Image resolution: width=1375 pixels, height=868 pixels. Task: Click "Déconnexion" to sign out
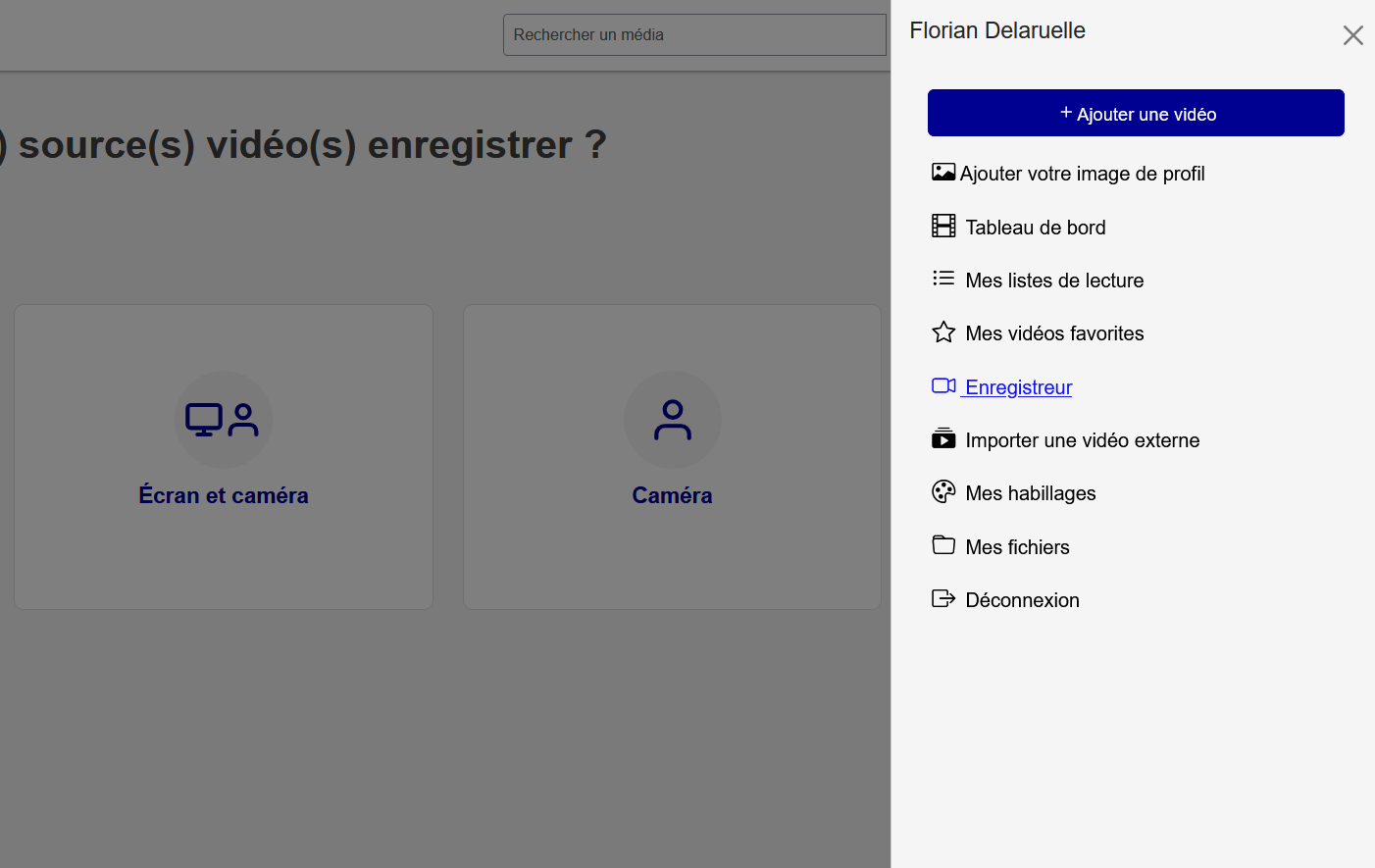(x=1023, y=599)
